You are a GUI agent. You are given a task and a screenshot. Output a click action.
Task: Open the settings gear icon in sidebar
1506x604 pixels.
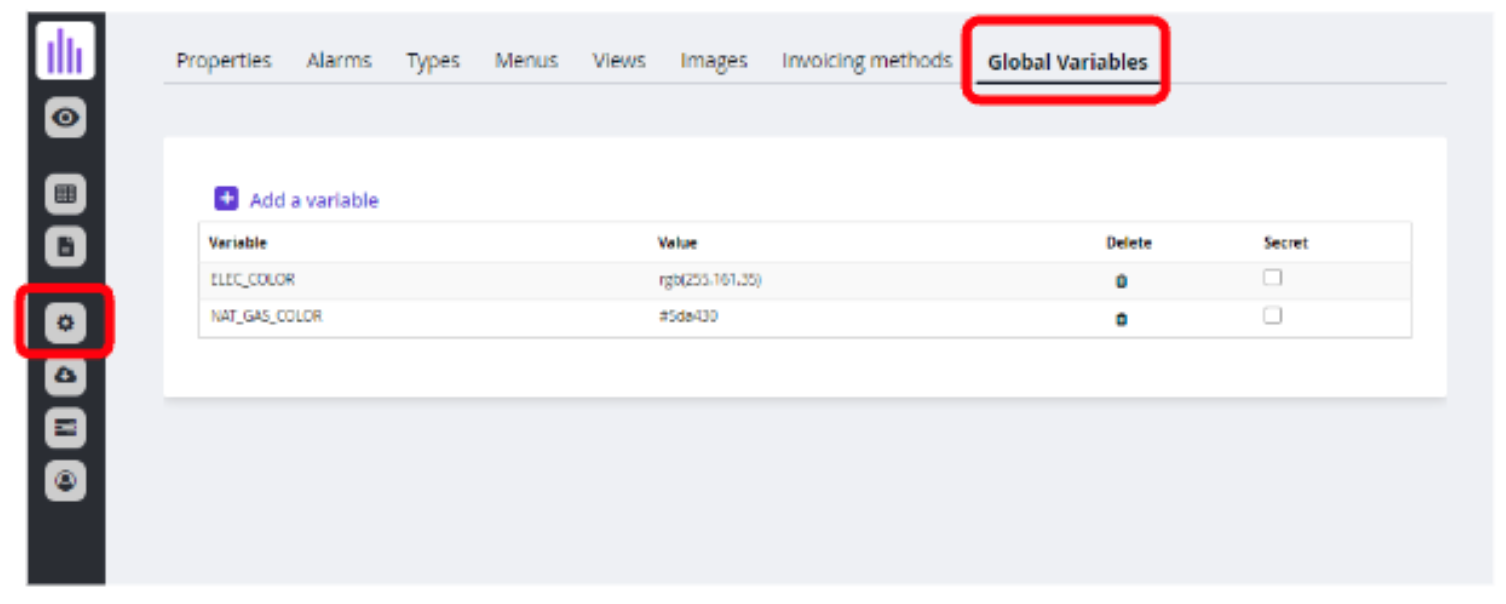(x=66, y=323)
